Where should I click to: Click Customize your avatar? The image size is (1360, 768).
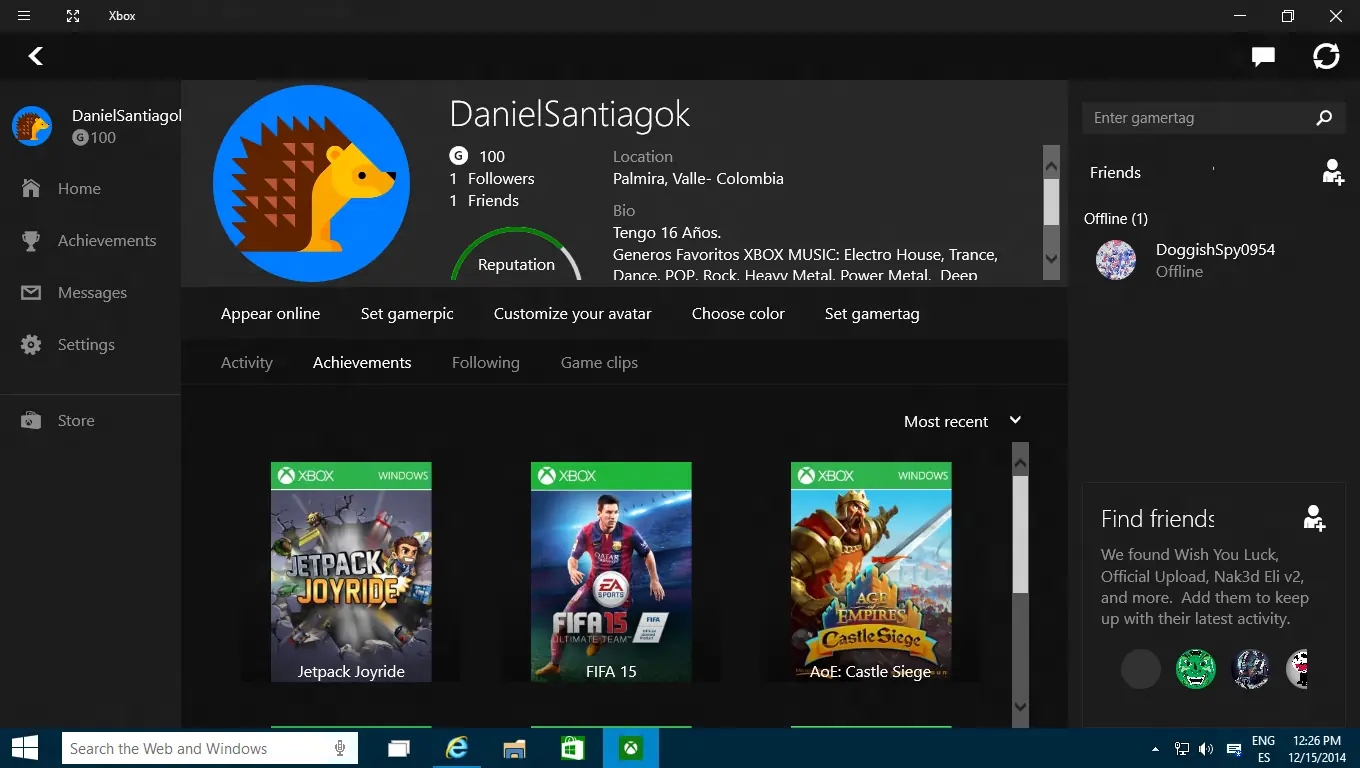tap(572, 313)
